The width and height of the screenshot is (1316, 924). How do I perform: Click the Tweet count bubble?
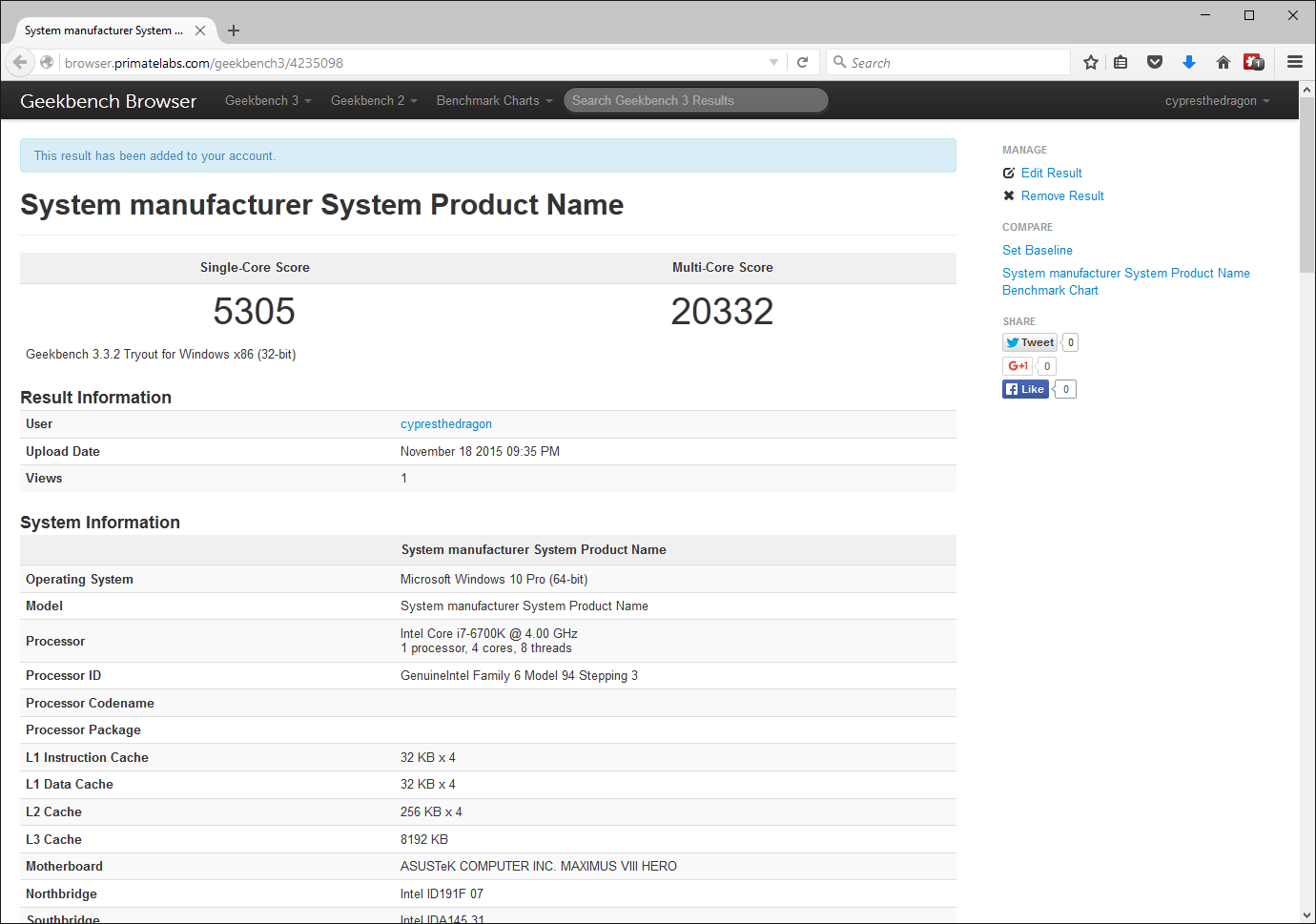coord(1071,342)
